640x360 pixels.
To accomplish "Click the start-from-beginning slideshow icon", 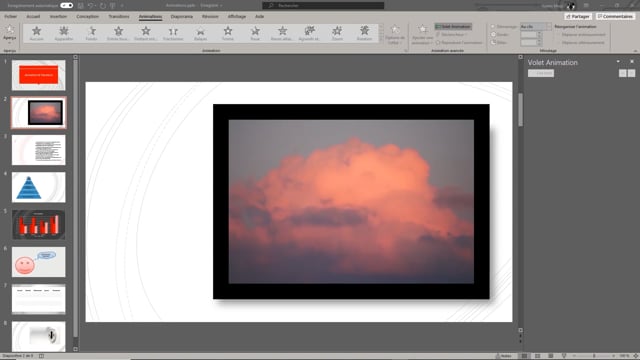I will click(x=112, y=6).
